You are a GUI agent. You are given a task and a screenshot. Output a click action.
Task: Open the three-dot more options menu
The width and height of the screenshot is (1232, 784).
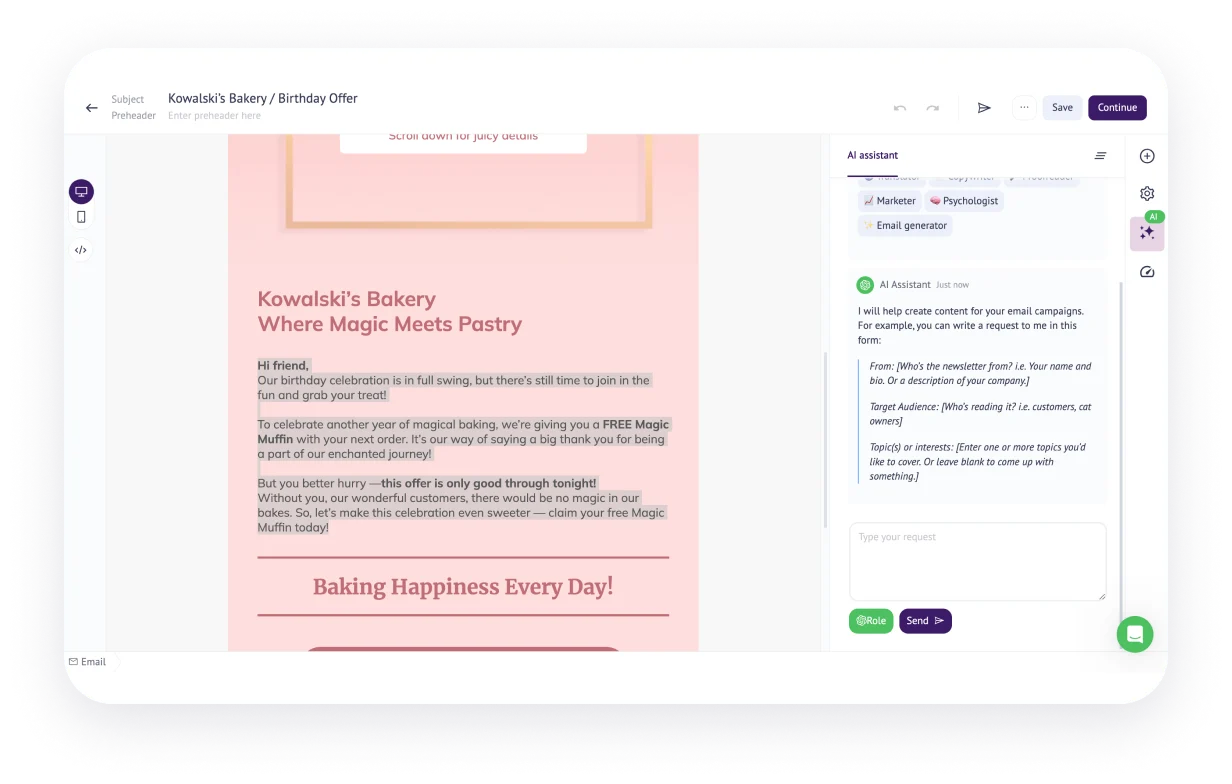(x=1024, y=107)
